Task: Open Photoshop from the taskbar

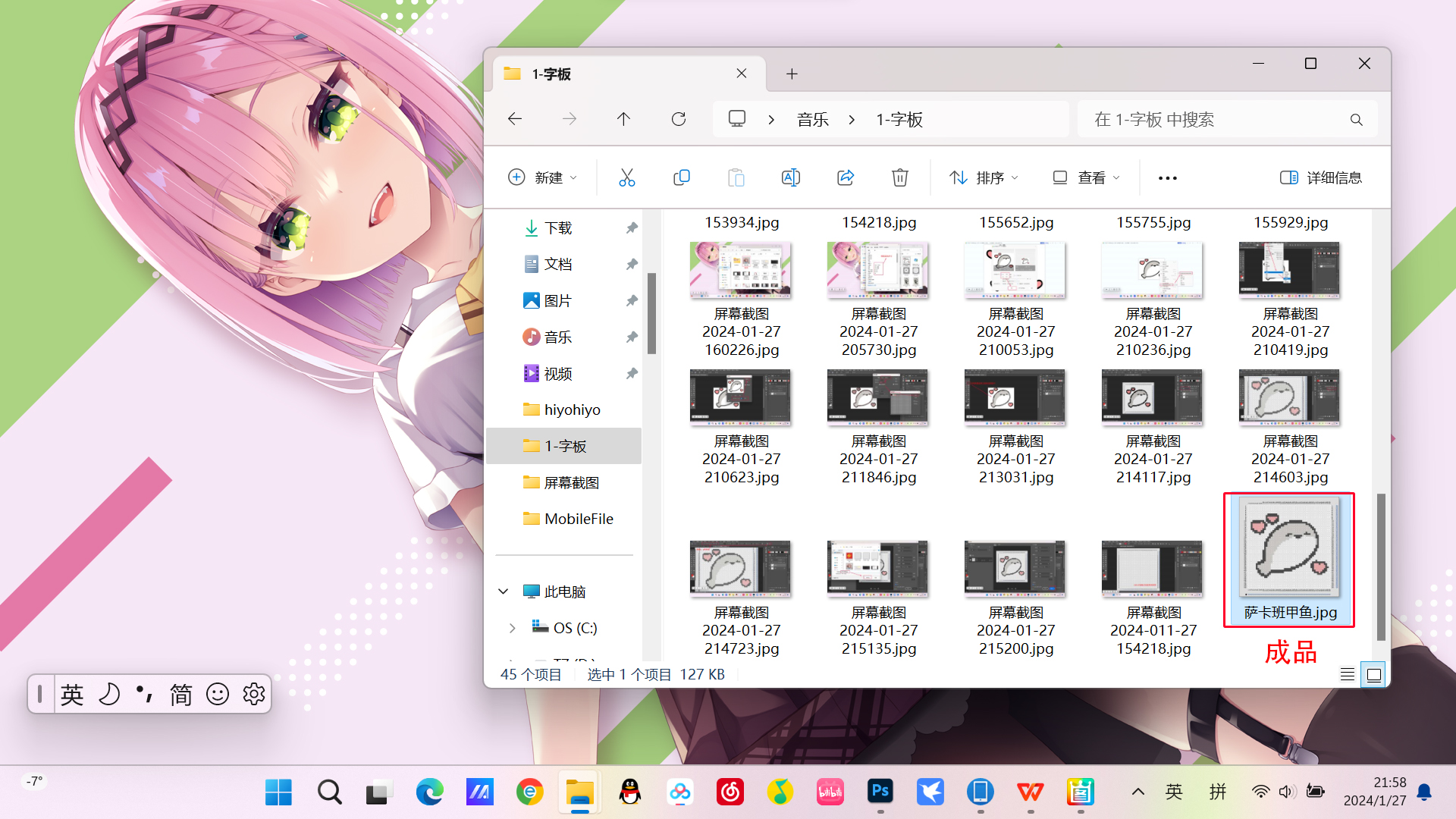Action: 880,792
